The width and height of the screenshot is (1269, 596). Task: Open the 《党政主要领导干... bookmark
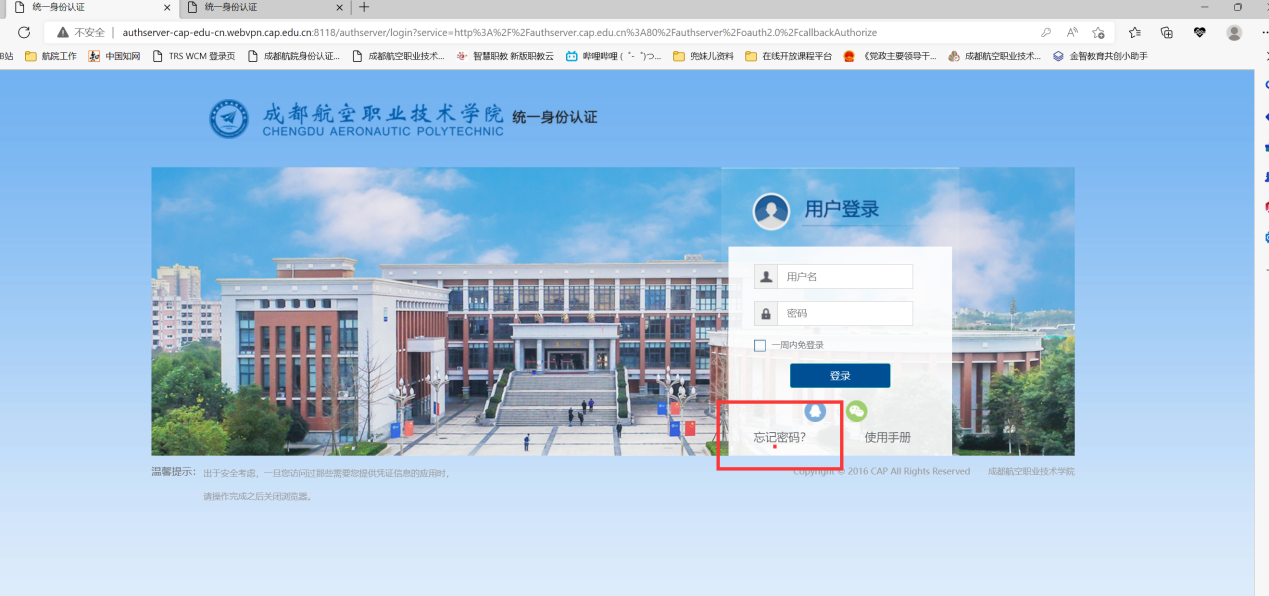[x=890, y=56]
